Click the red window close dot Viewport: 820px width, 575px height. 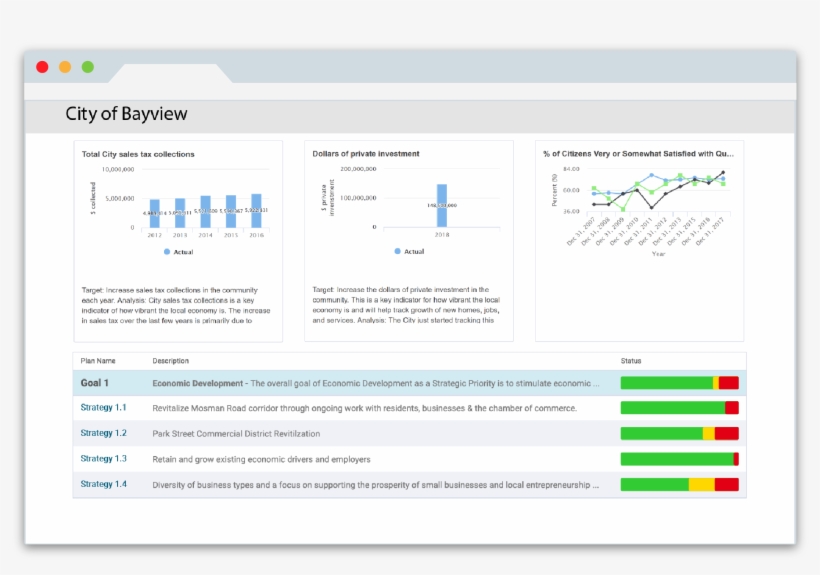pos(42,67)
